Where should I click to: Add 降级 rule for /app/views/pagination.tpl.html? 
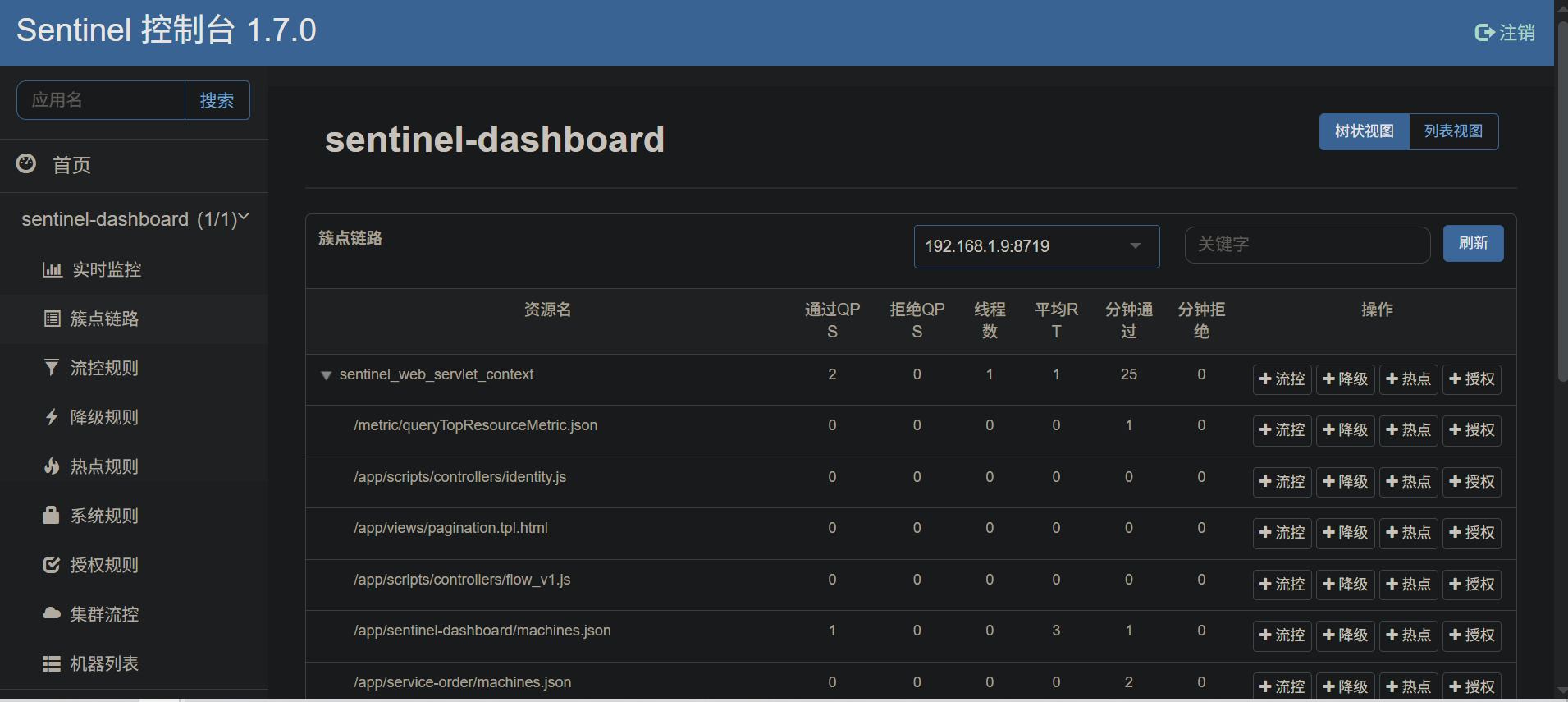(1345, 533)
